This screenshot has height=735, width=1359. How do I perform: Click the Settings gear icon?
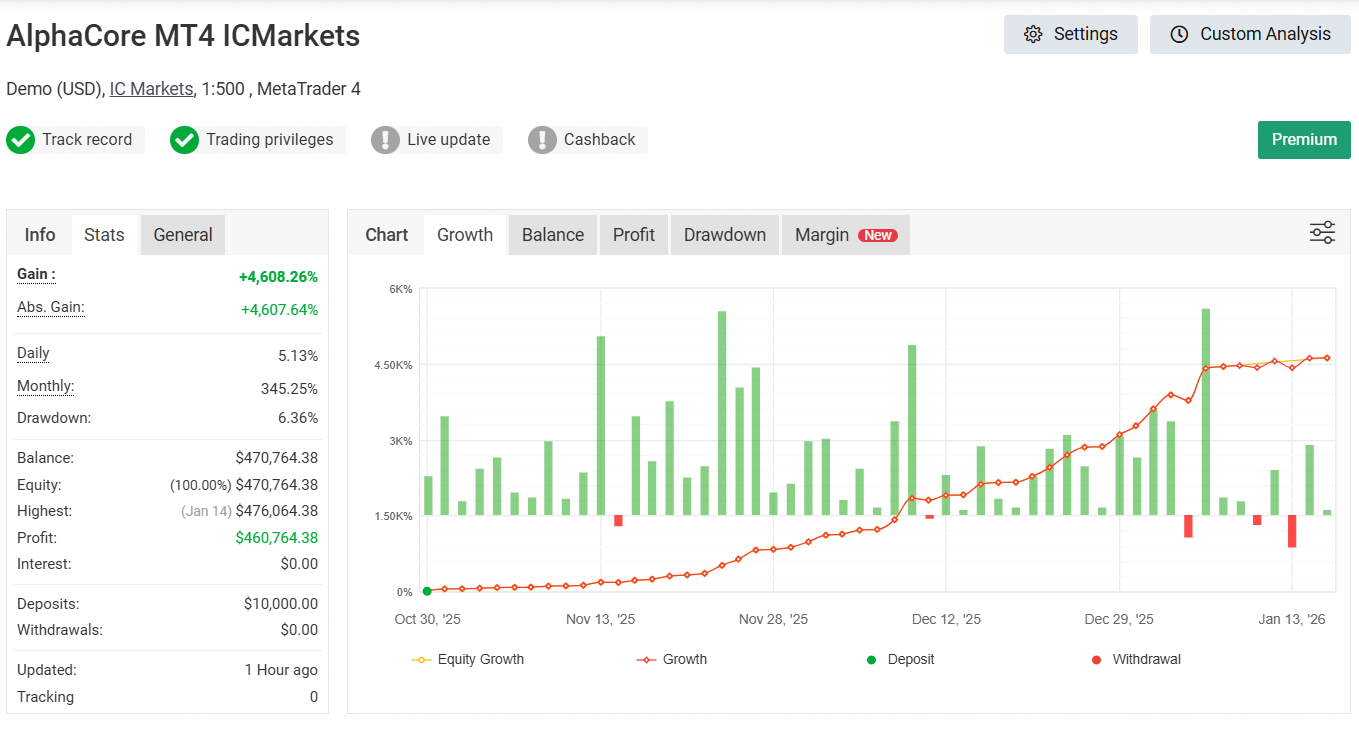[1033, 34]
